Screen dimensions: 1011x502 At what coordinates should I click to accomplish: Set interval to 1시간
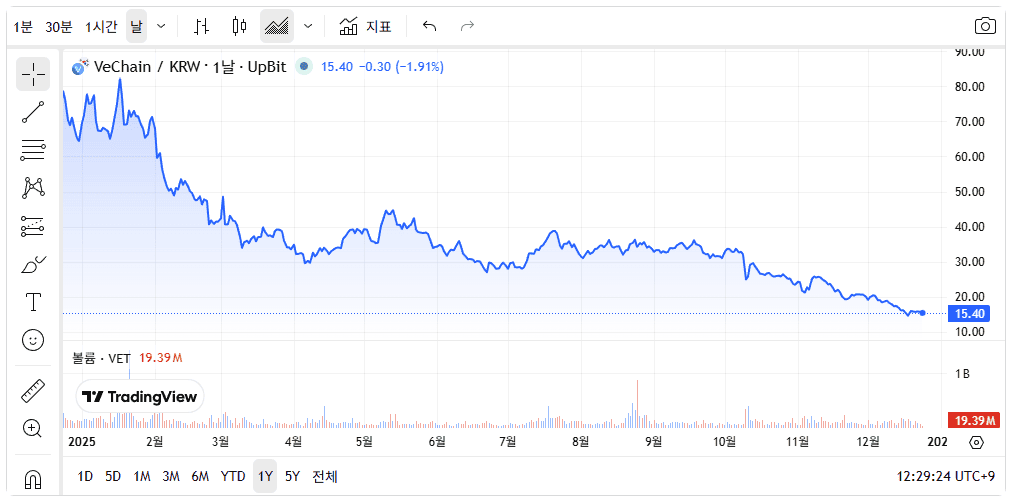pos(101,26)
